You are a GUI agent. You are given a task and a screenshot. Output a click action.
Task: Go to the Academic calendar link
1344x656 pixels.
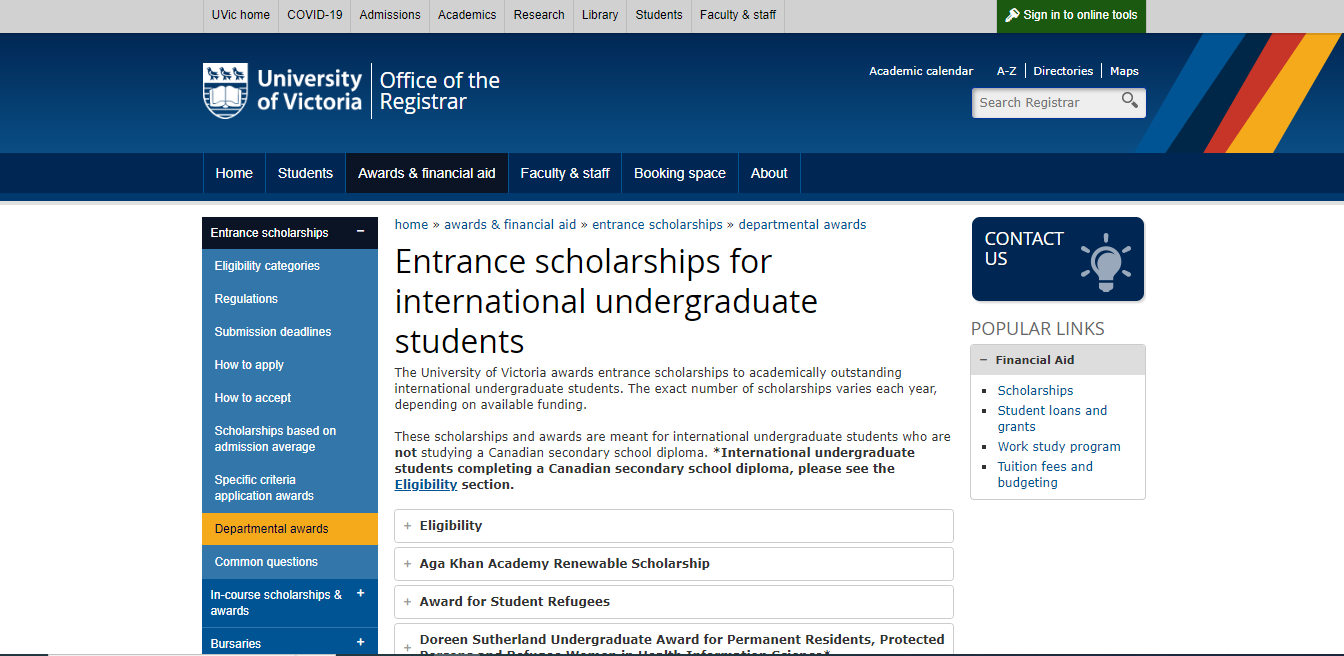click(x=920, y=71)
